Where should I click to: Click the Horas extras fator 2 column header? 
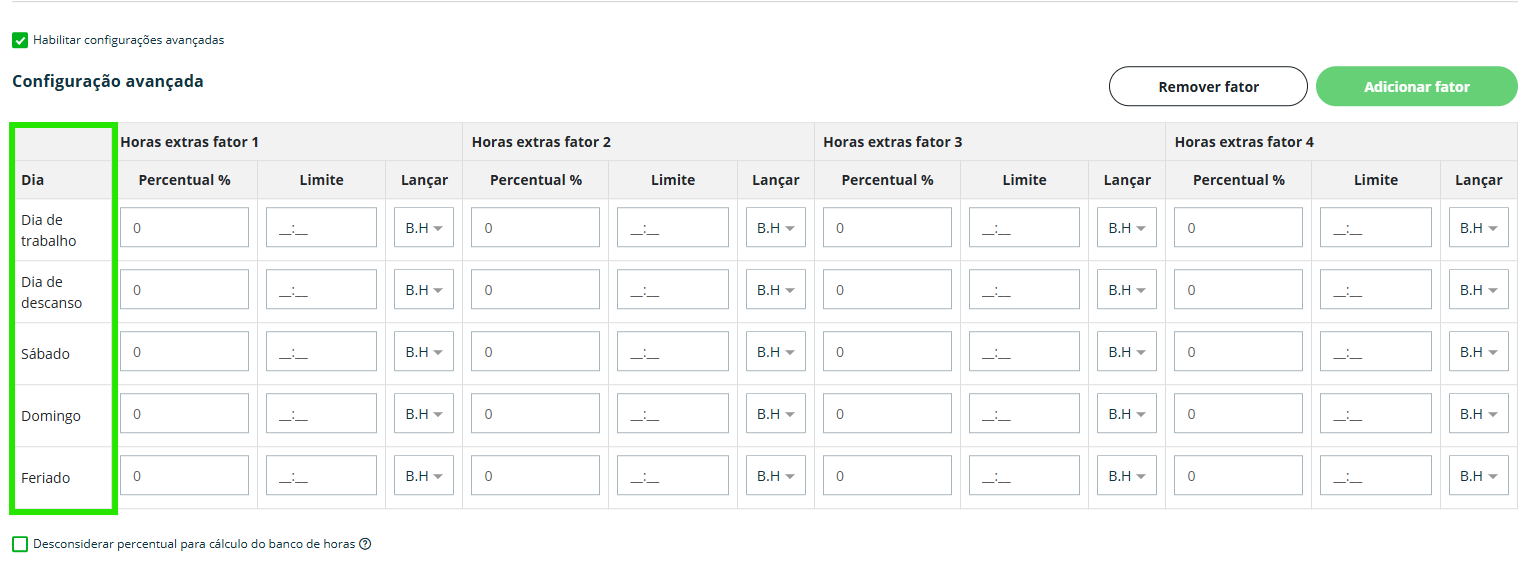(541, 142)
